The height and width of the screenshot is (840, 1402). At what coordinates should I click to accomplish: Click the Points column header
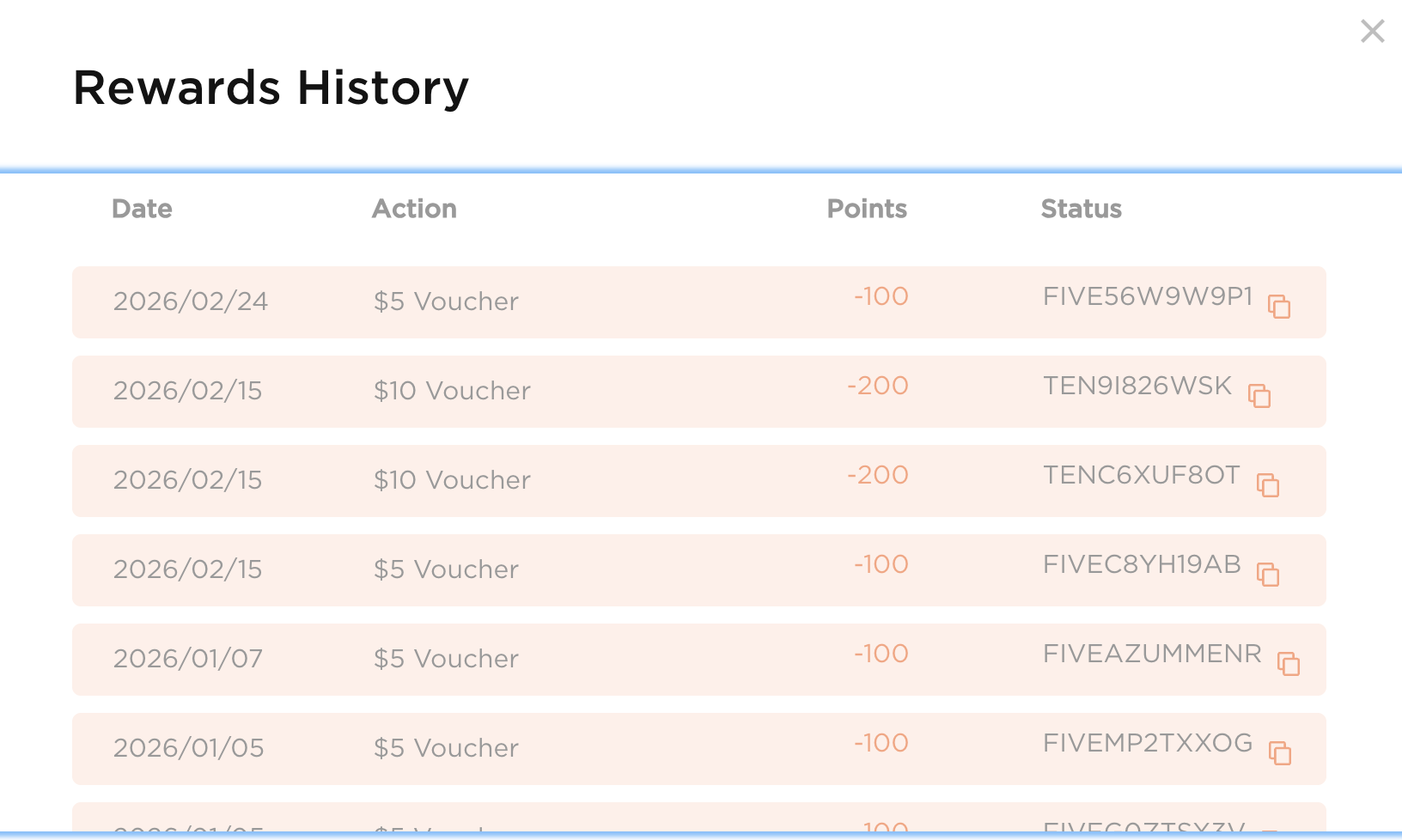pyautogui.click(x=866, y=209)
